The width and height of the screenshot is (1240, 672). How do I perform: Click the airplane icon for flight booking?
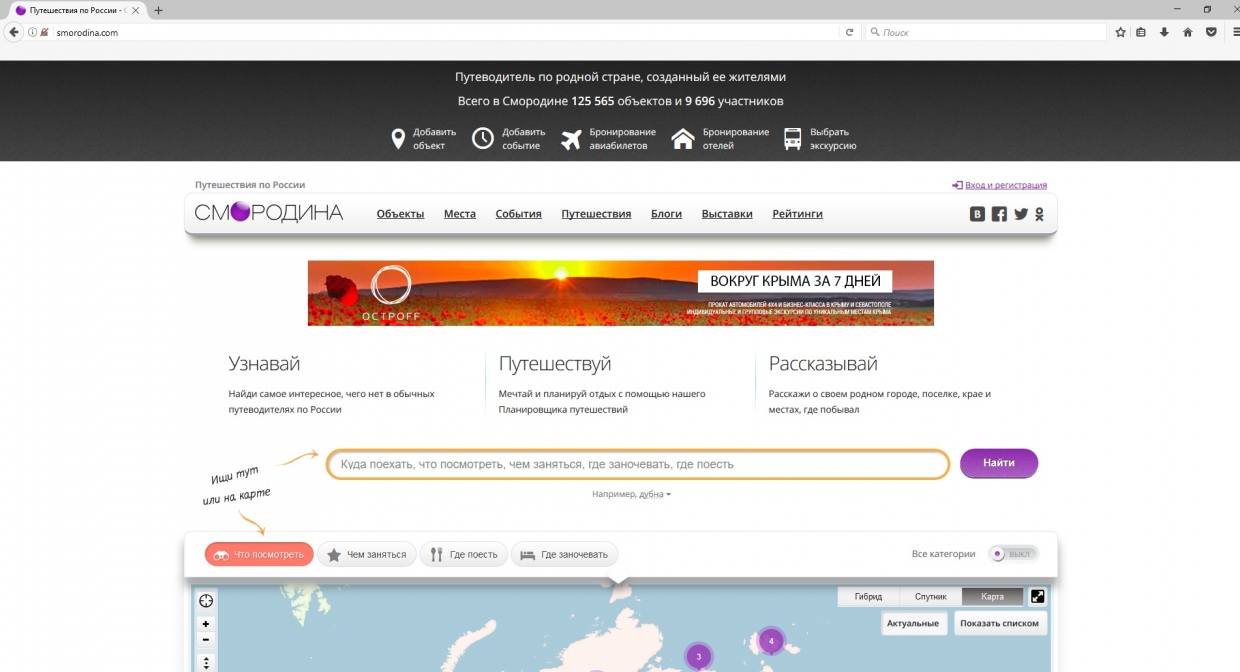click(571, 139)
